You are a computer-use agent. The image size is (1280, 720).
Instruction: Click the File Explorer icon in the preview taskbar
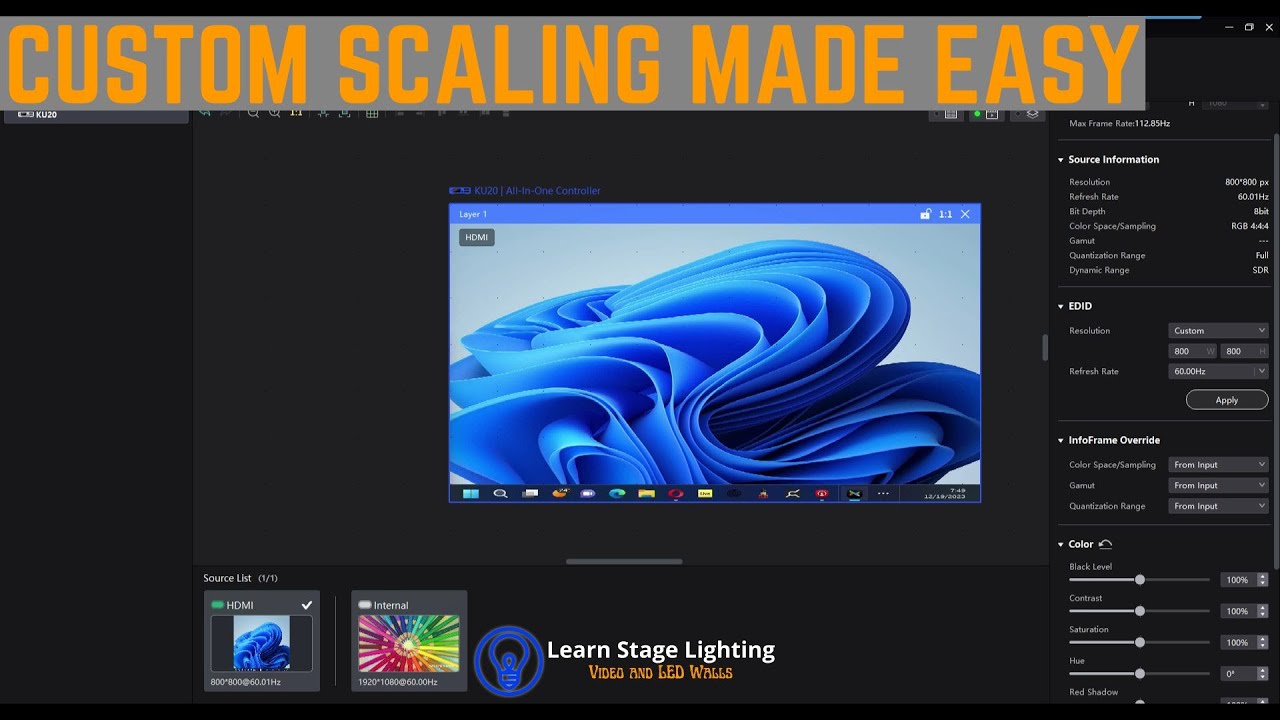tap(646, 493)
